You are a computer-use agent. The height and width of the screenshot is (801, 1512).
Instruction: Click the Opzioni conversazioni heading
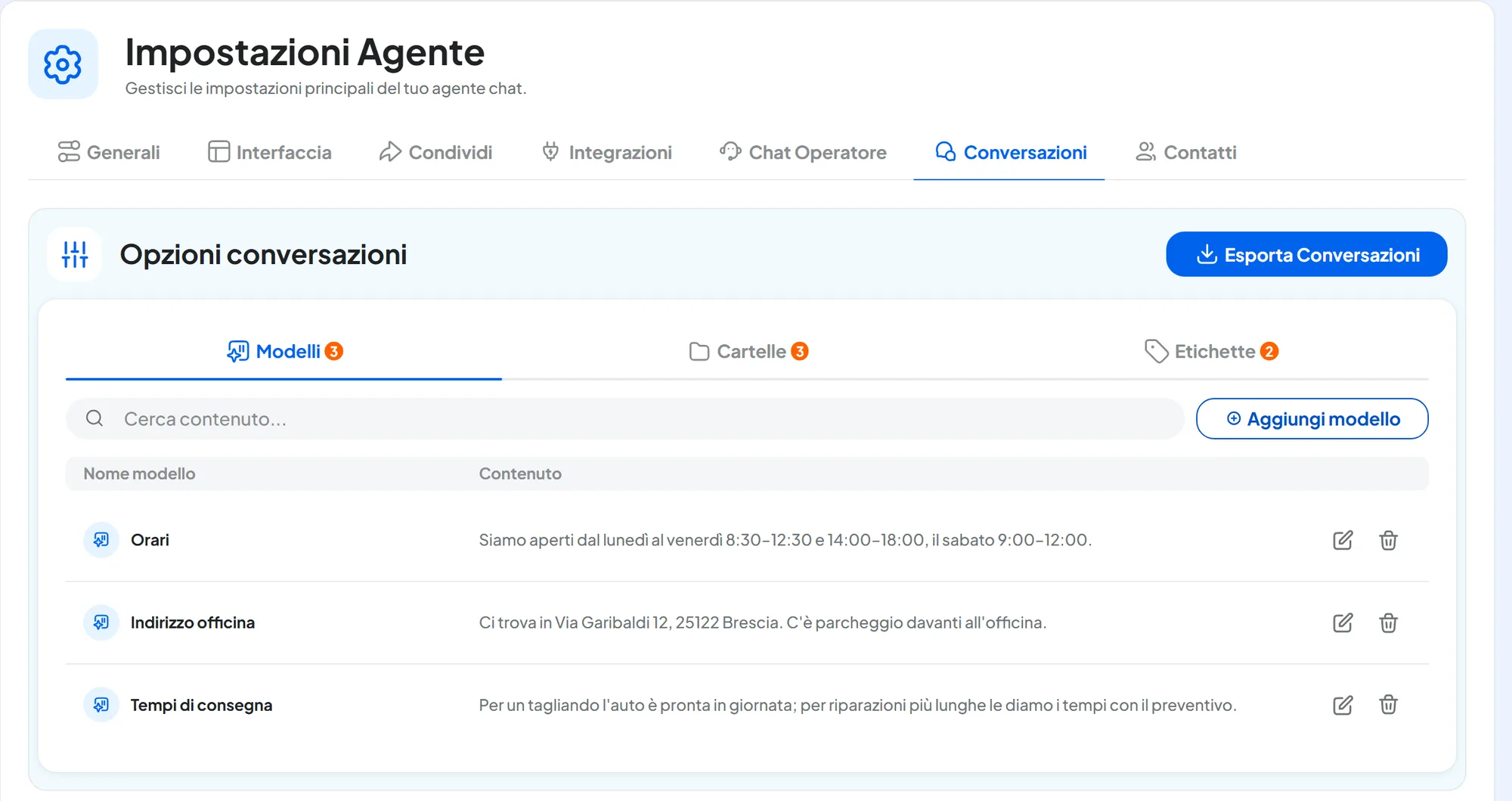[263, 254]
